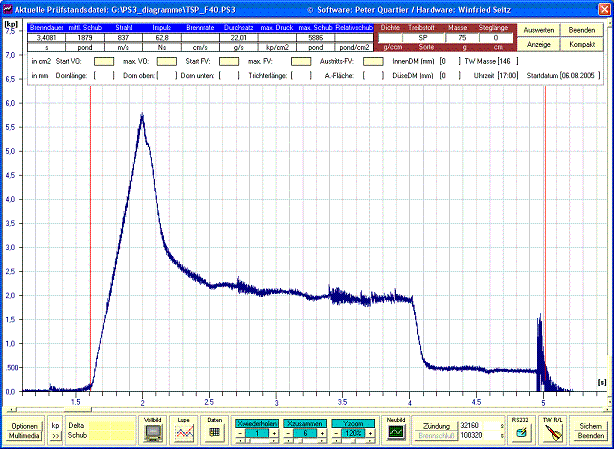Click the Uhrzeit field showing 17:00
Viewport: 614px width, 449px height.
click(508, 76)
